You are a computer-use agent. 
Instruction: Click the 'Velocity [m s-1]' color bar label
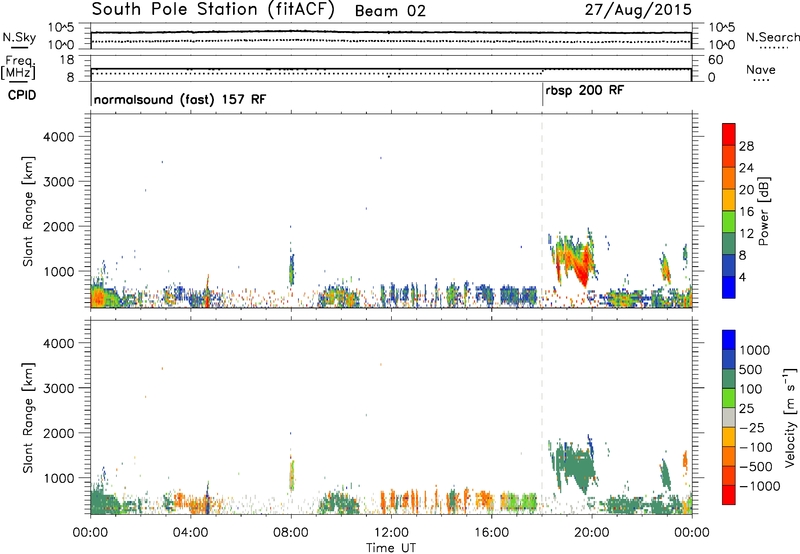click(790, 417)
